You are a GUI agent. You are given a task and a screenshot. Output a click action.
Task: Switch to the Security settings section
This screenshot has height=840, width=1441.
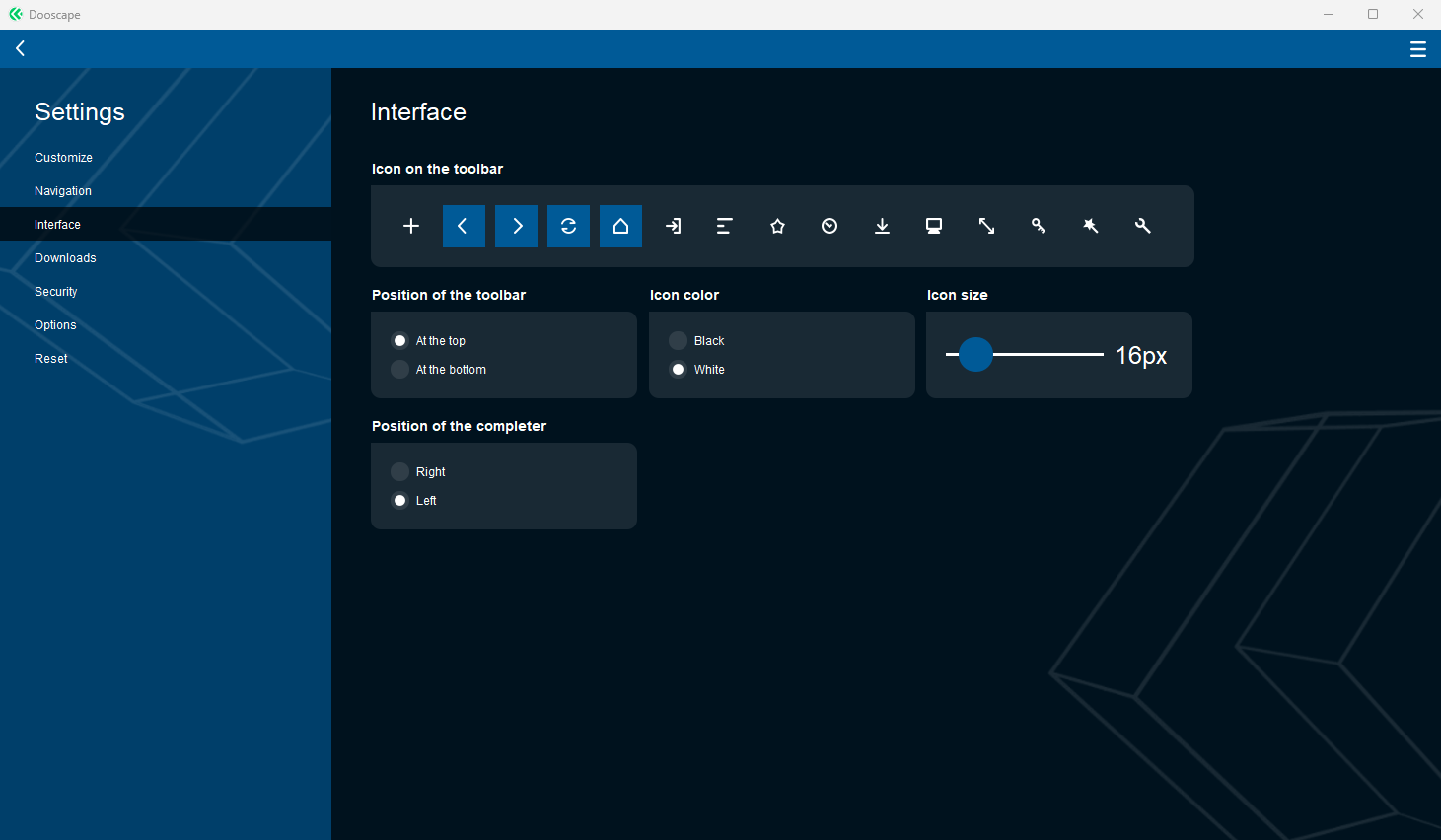click(56, 292)
